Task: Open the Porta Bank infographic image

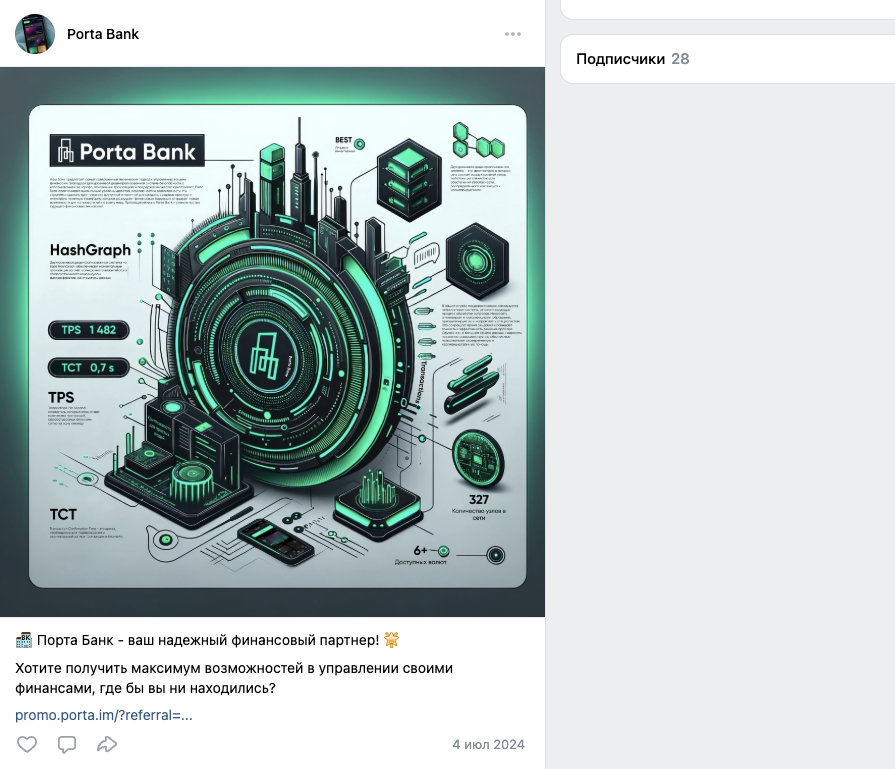Action: (272, 342)
